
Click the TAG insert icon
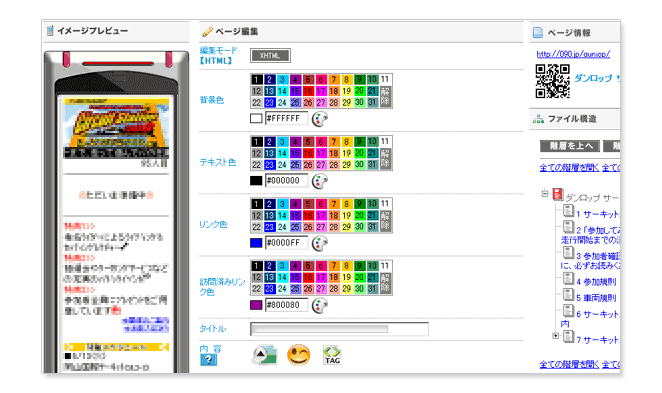point(332,355)
